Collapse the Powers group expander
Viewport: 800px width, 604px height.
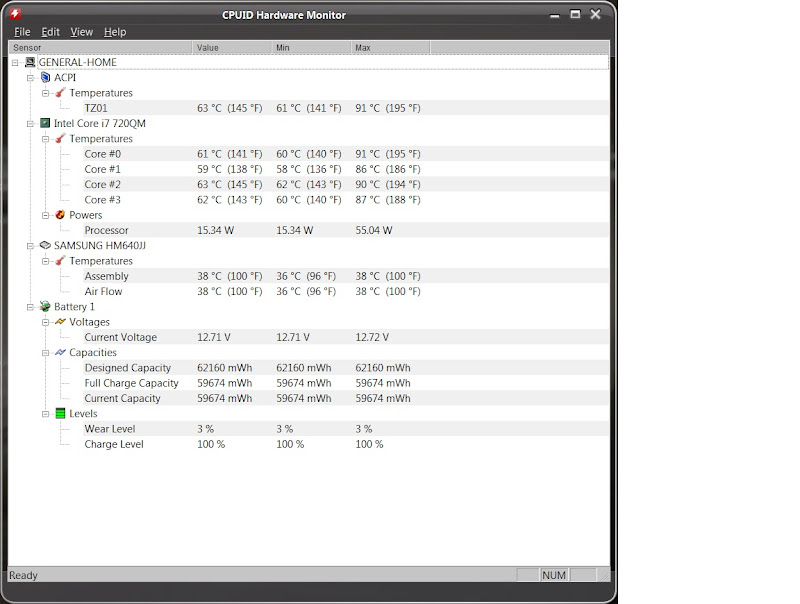tap(45, 215)
